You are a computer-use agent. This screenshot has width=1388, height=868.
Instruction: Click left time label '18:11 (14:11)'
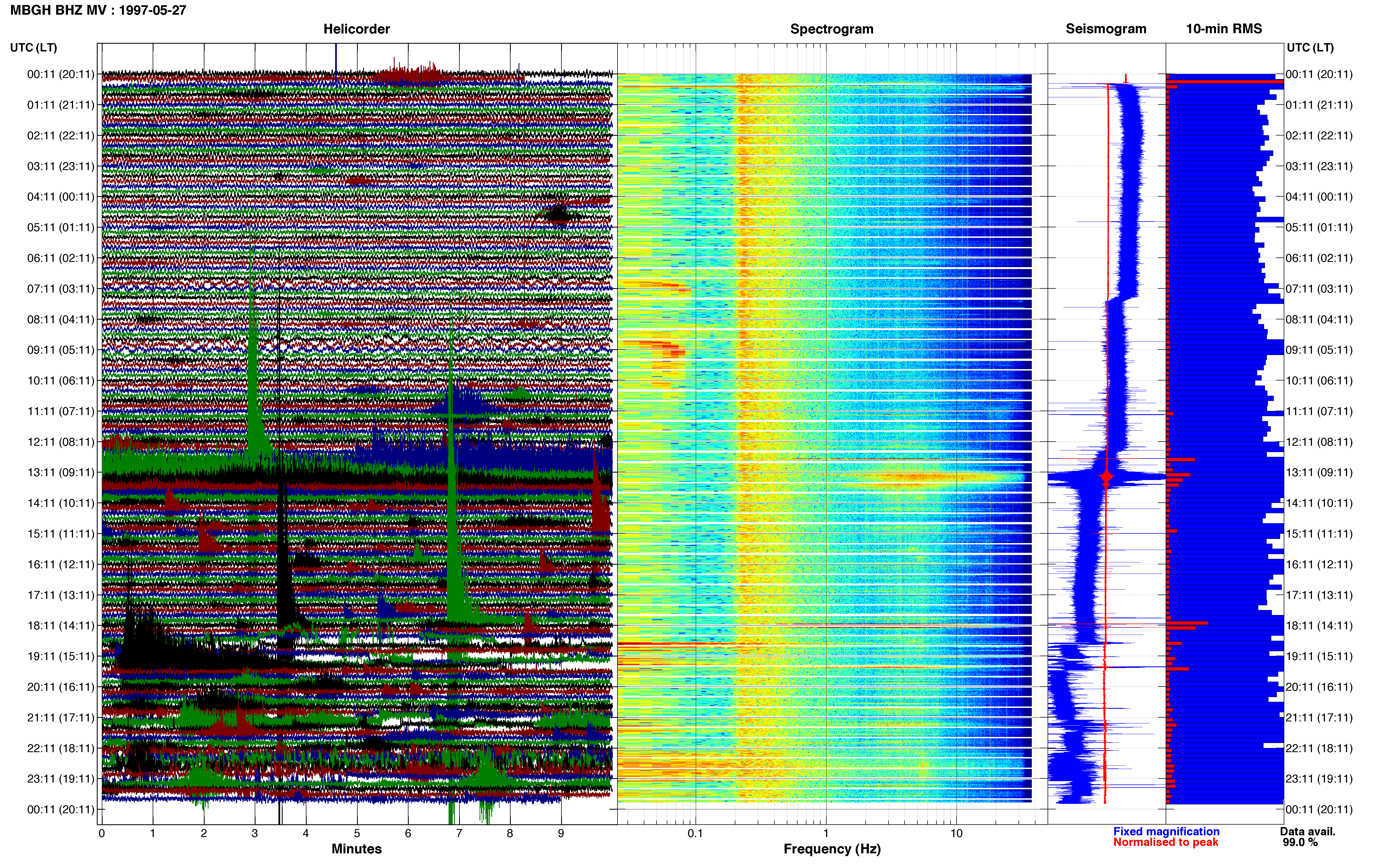[61, 626]
